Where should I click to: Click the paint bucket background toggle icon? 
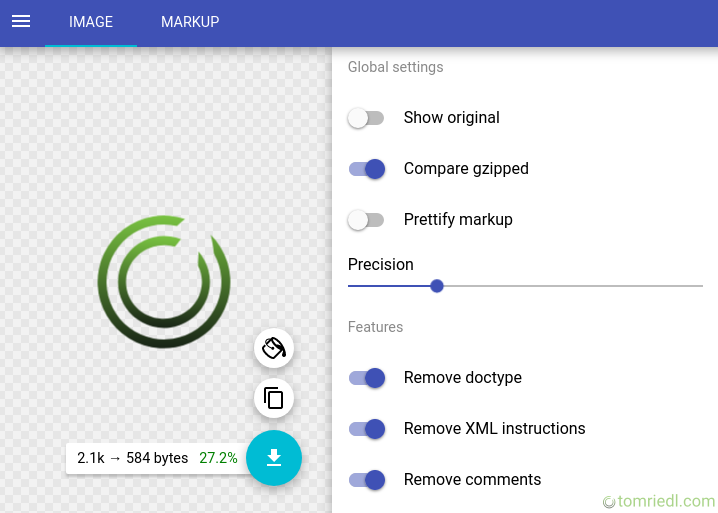click(x=274, y=348)
